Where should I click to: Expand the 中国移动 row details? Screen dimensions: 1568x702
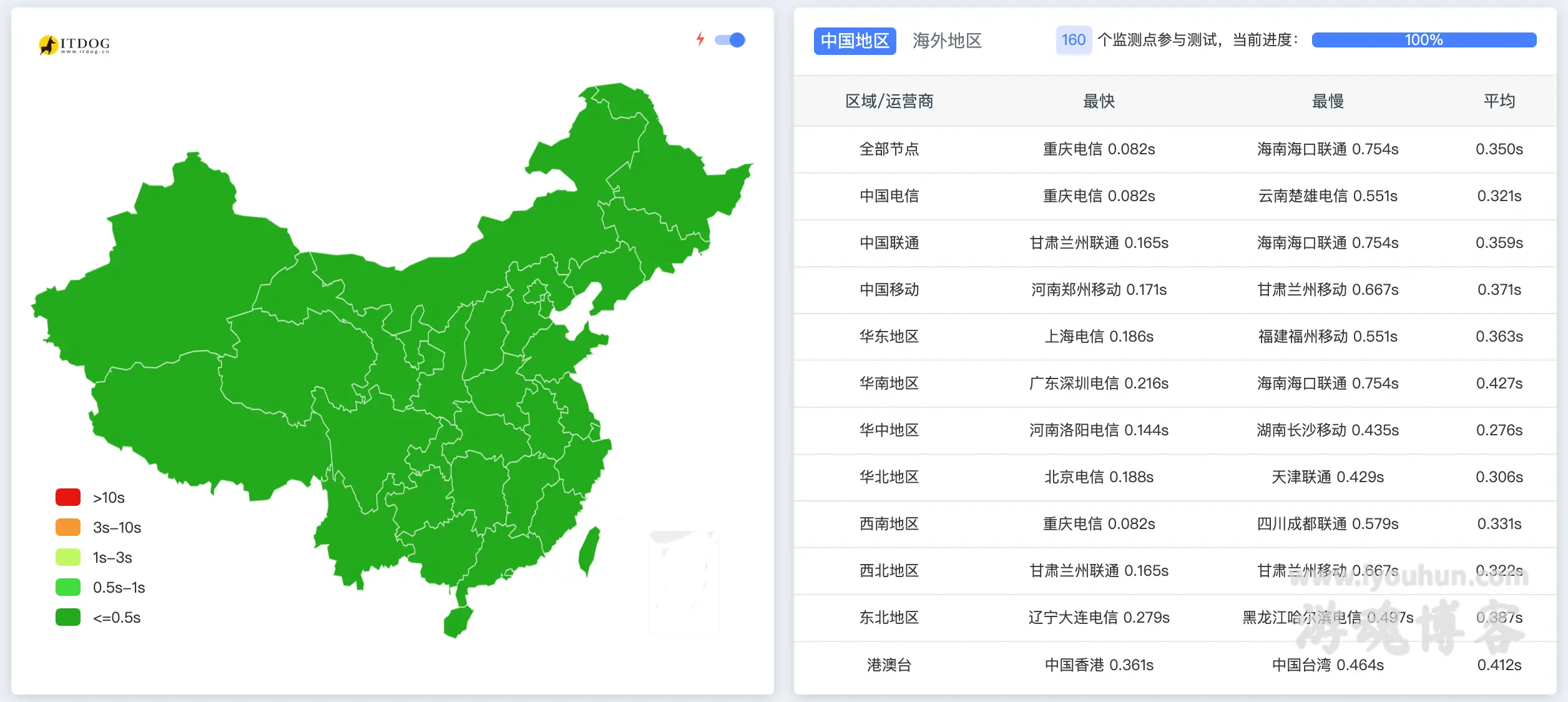pyautogui.click(x=889, y=289)
